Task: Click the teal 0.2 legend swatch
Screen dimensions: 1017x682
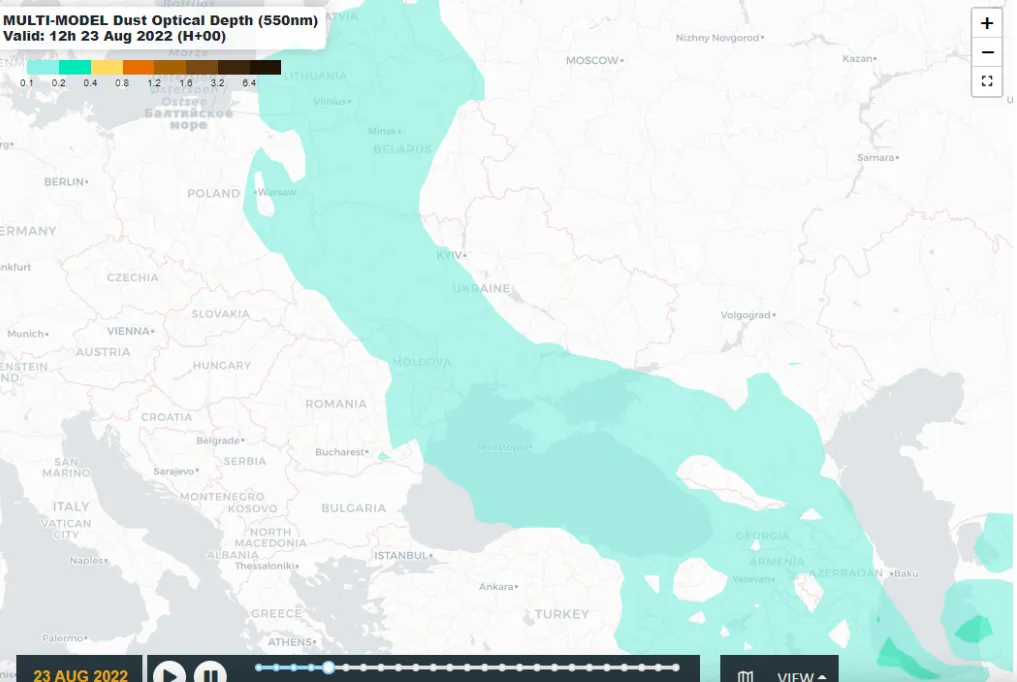Action: (75, 67)
